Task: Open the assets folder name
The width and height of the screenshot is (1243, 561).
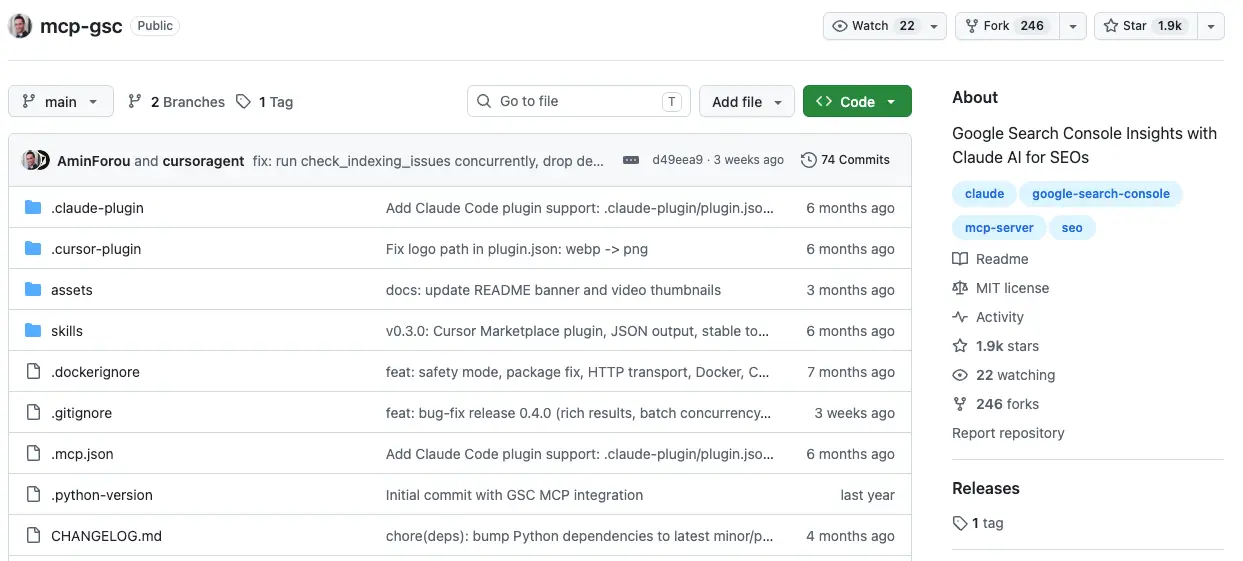Action: pyautogui.click(x=72, y=290)
